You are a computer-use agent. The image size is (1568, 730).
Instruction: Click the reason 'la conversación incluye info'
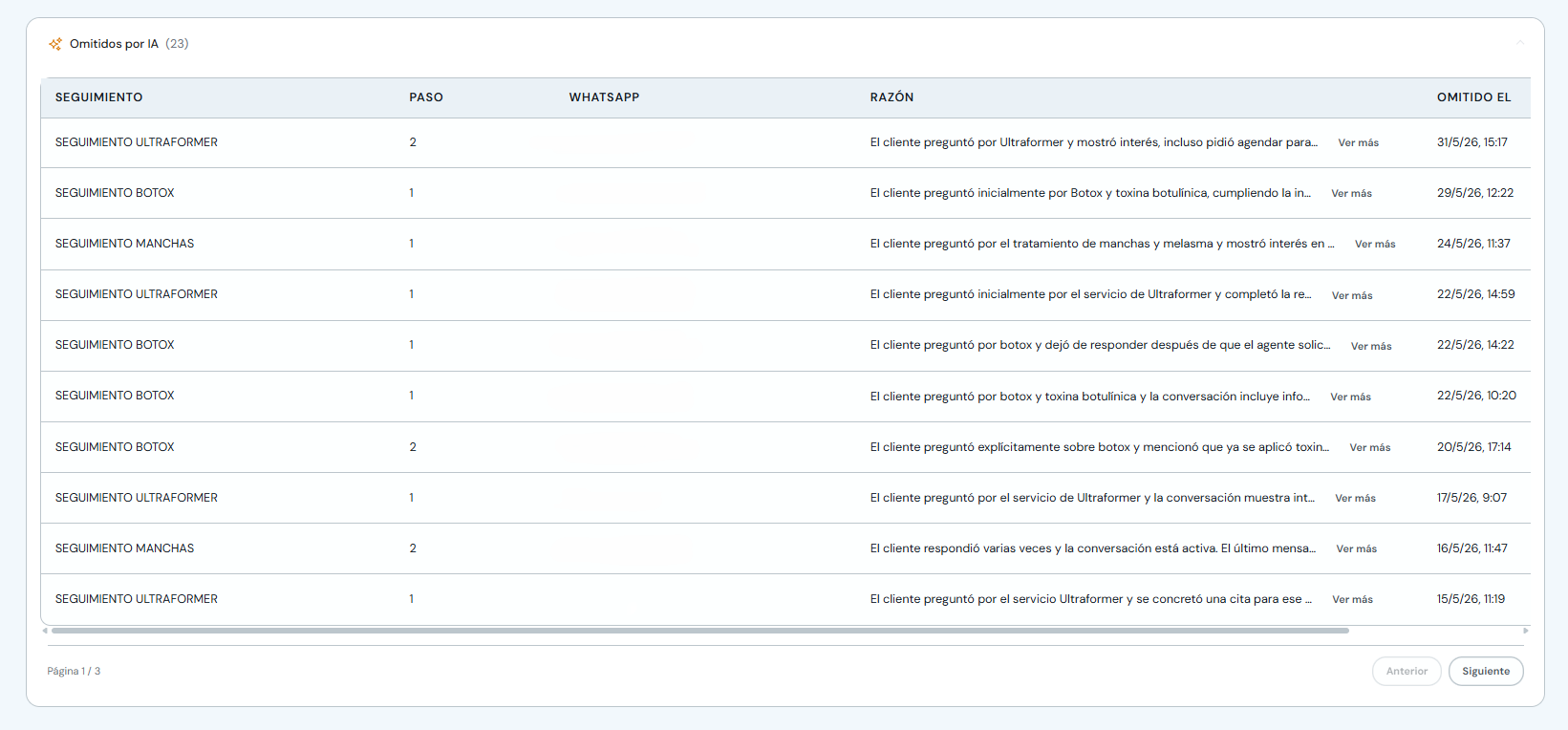[x=1089, y=396]
